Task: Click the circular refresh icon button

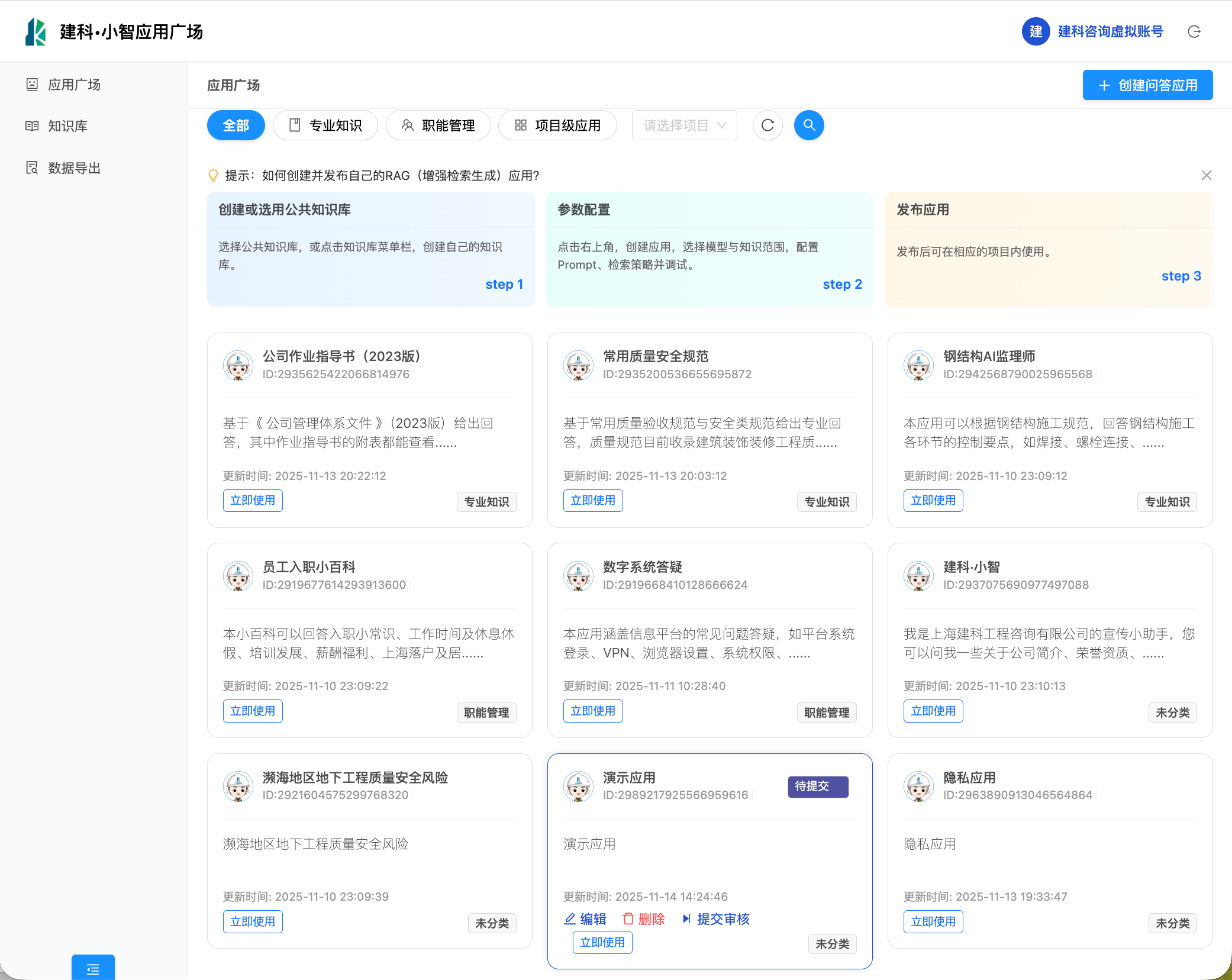Action: coord(767,125)
